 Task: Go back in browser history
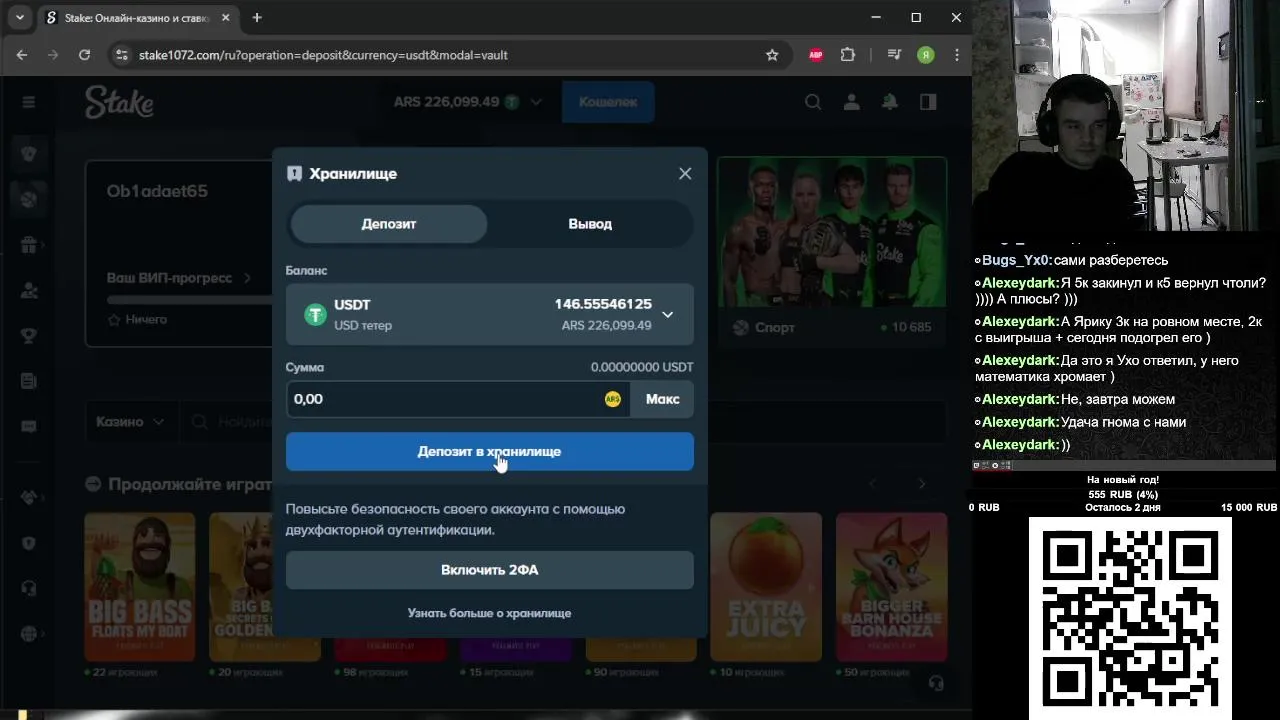tap(22, 55)
